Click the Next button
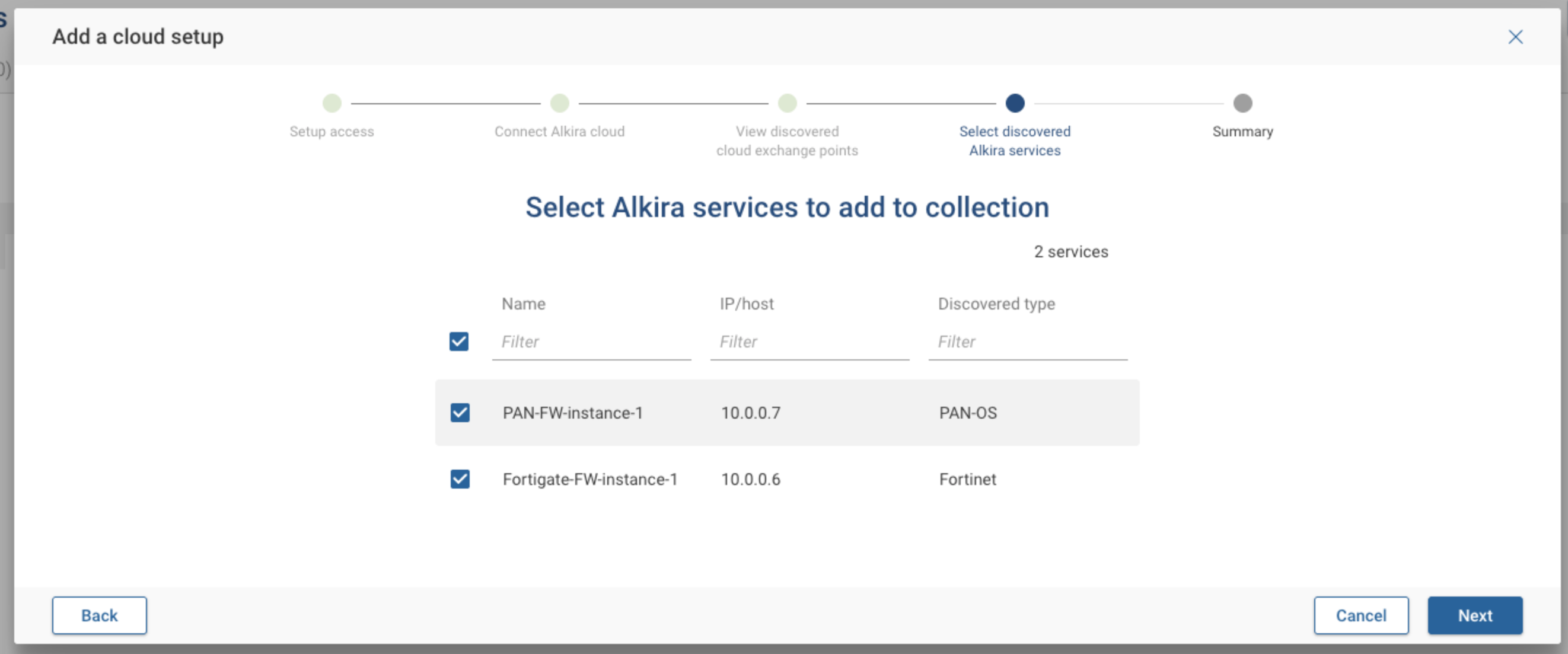The image size is (1568, 654). click(1475, 615)
